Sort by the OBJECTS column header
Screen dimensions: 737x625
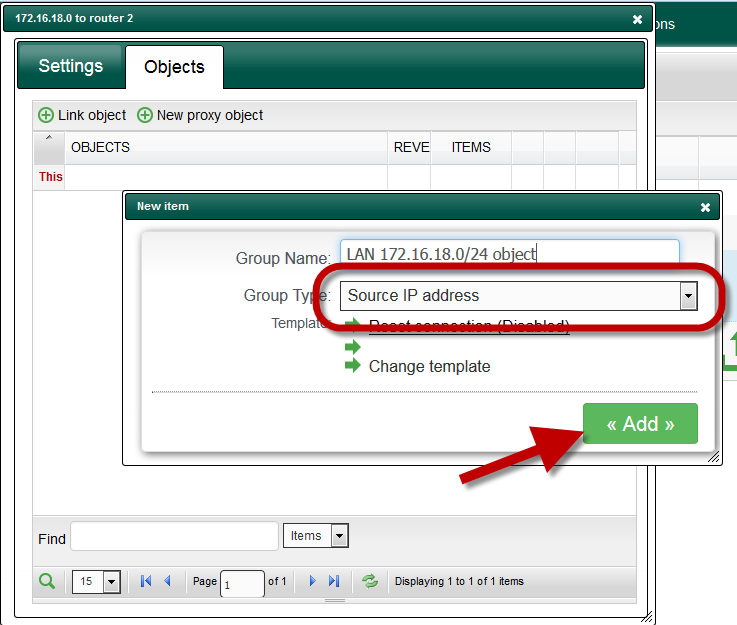226,148
